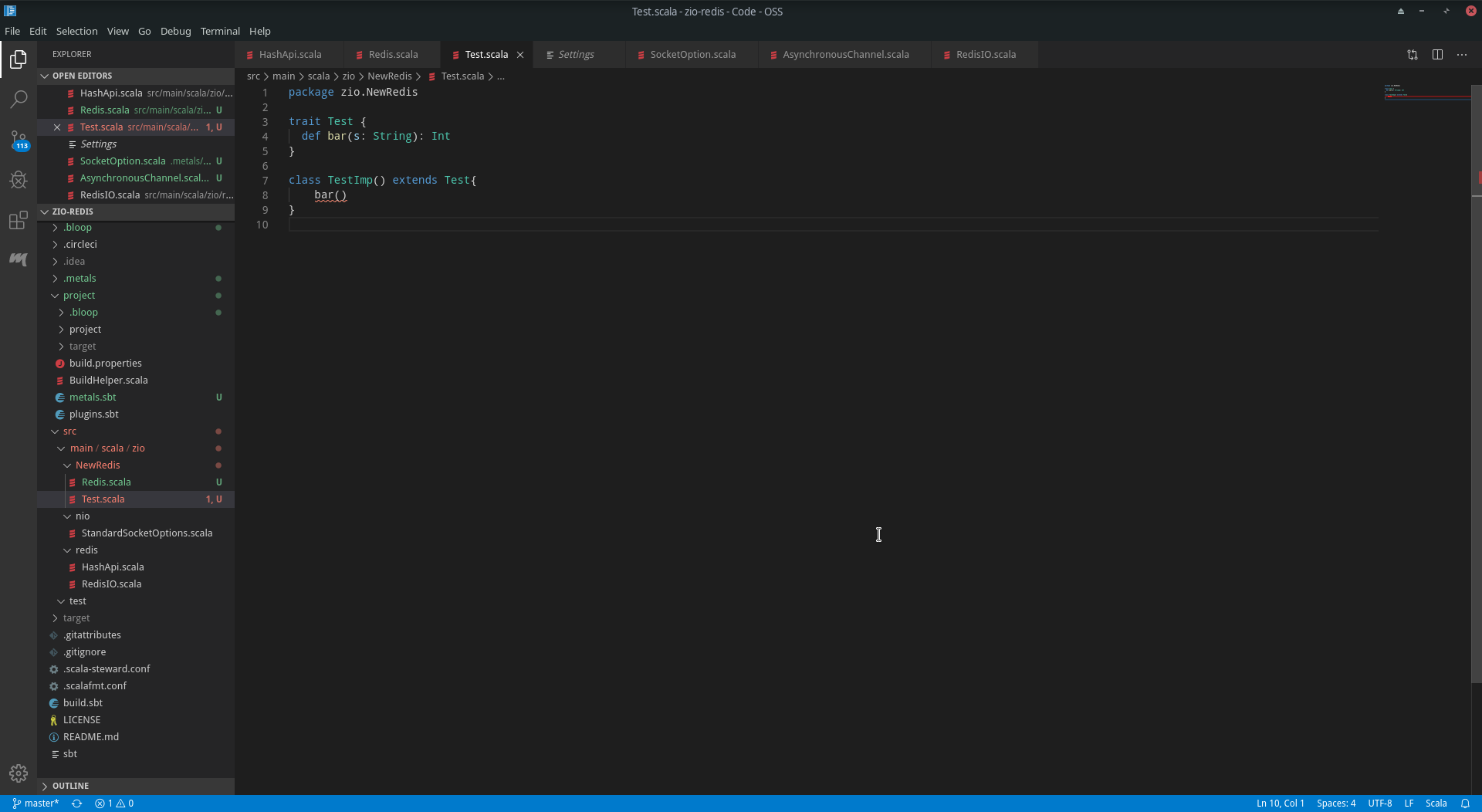Close the Test.scala editor tab
The image size is (1482, 812).
coord(519,54)
